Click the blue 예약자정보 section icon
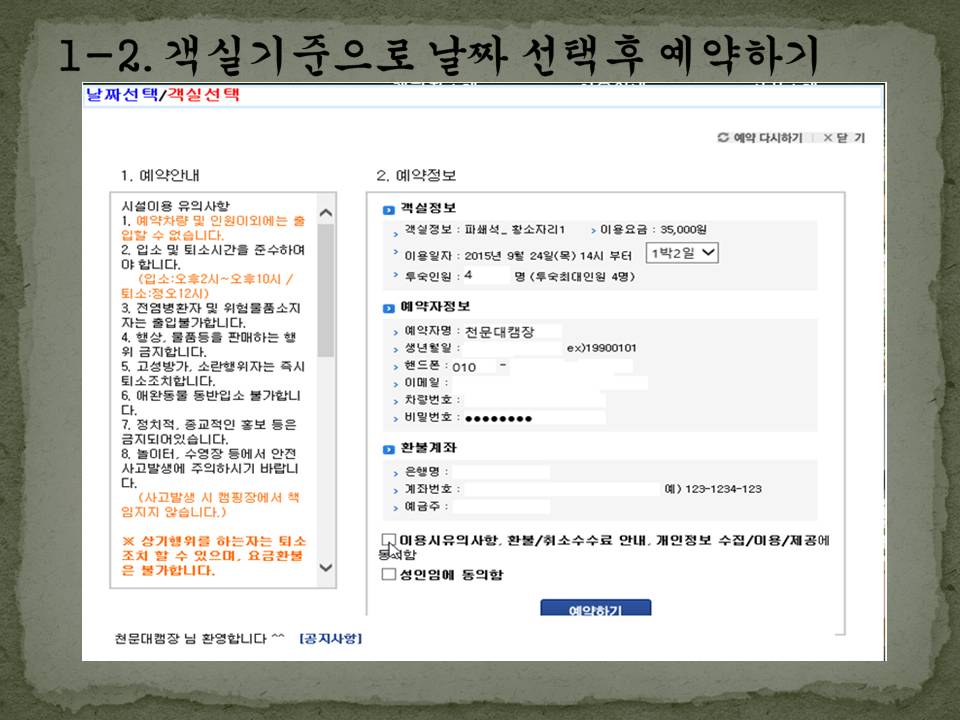The width and height of the screenshot is (960, 720). [388, 307]
